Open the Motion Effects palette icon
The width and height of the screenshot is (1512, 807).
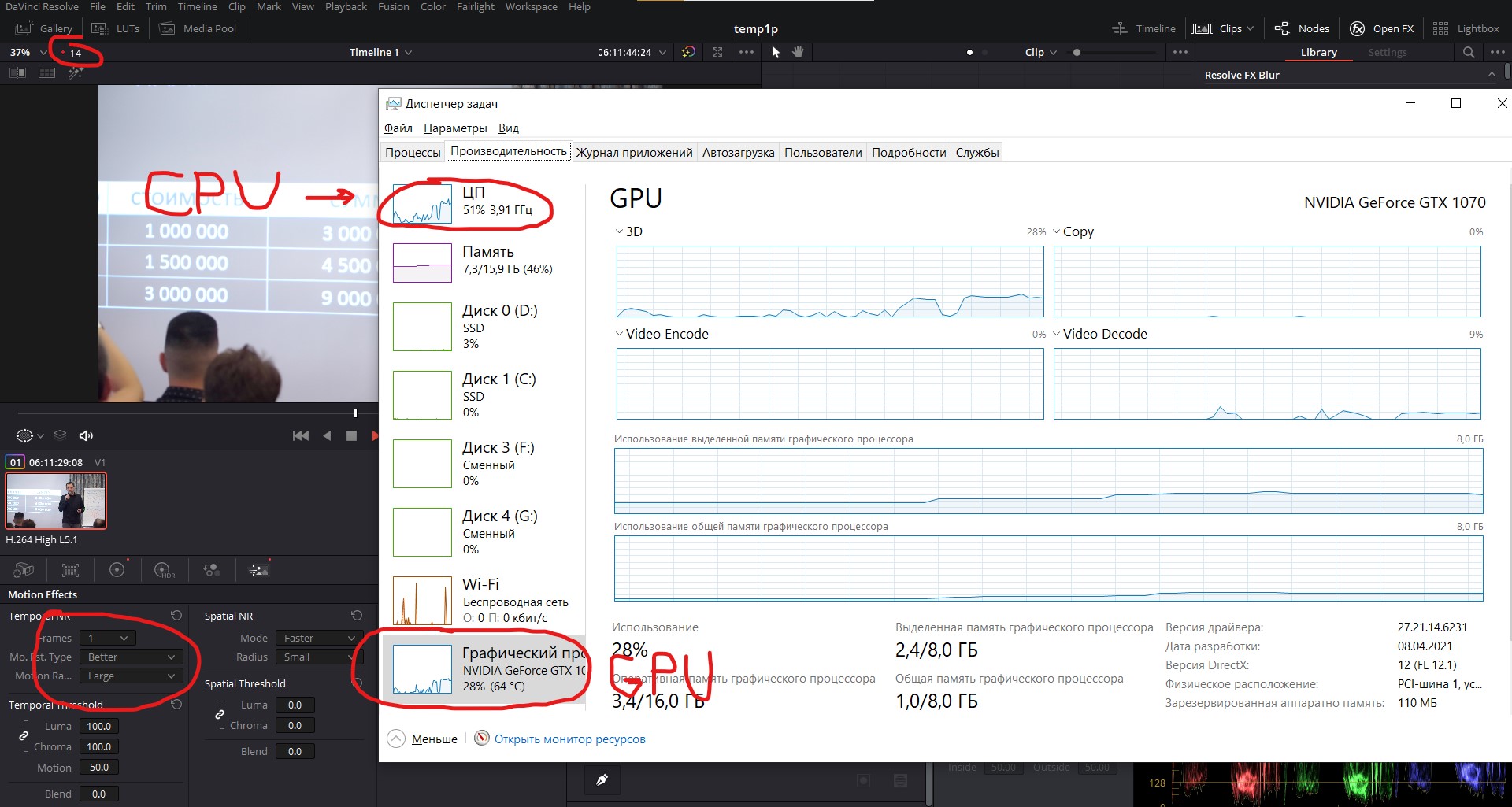click(x=259, y=570)
